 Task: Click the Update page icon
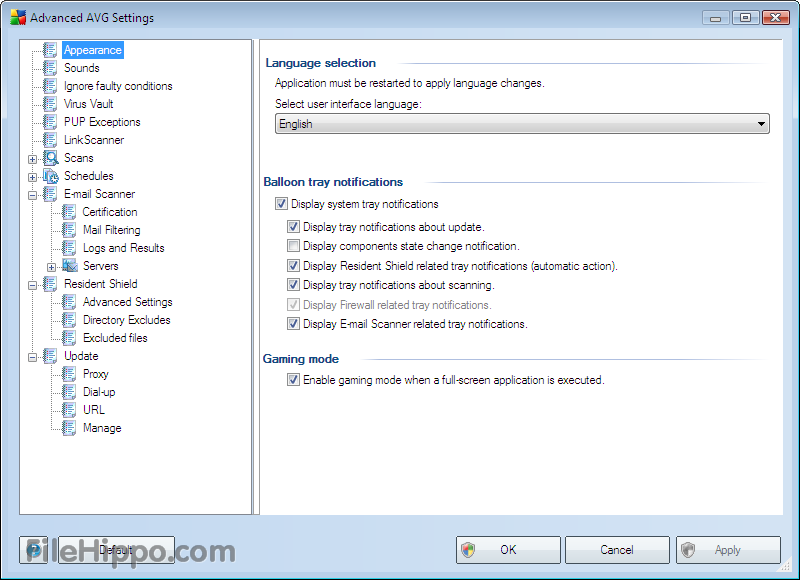(x=50, y=356)
